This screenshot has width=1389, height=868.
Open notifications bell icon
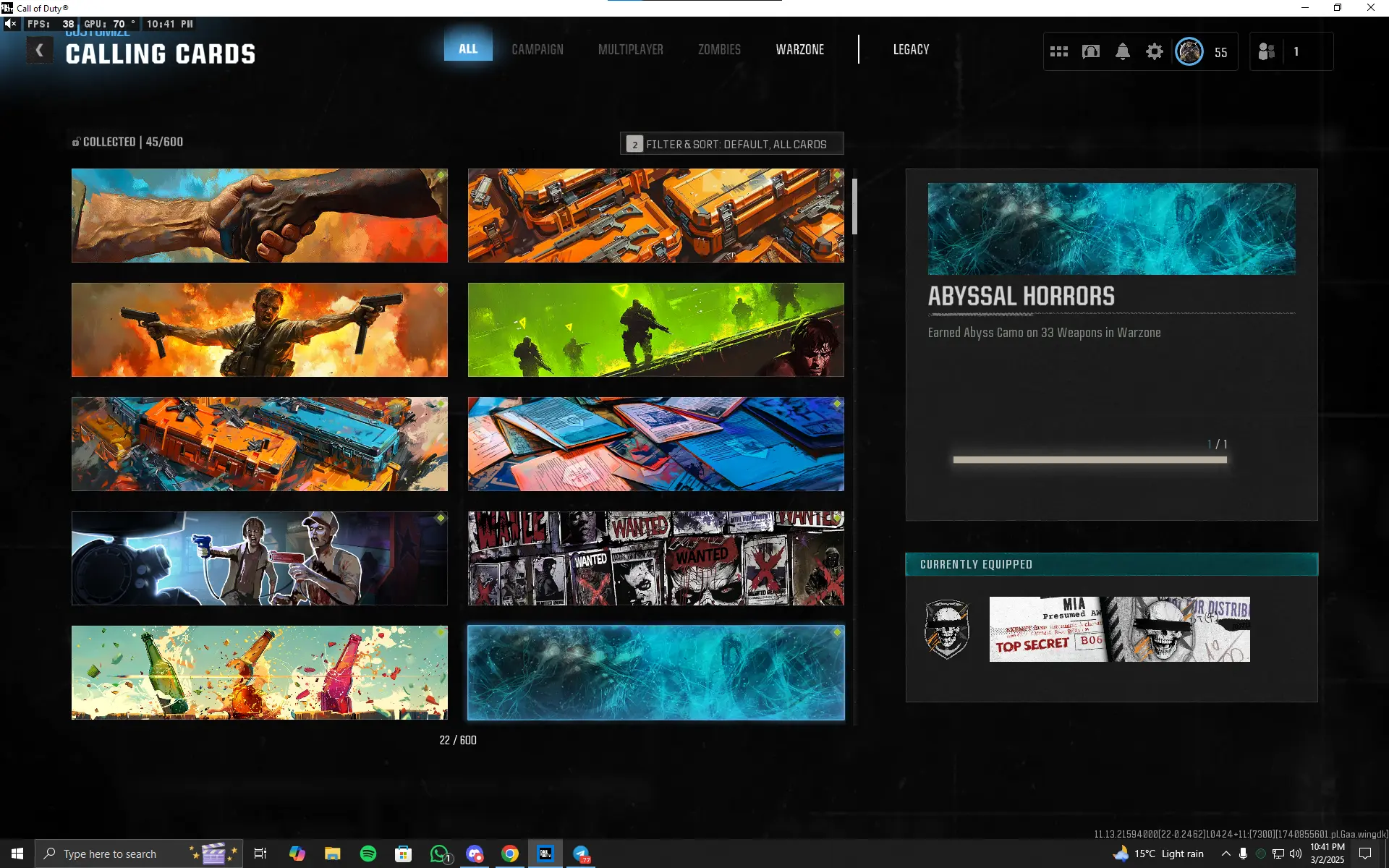(1123, 51)
